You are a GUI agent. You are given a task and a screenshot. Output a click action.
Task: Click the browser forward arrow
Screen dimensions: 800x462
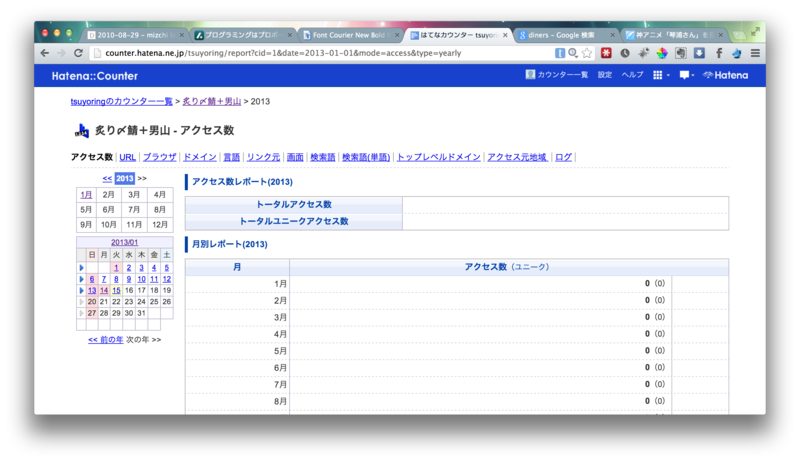pyautogui.click(x=62, y=53)
